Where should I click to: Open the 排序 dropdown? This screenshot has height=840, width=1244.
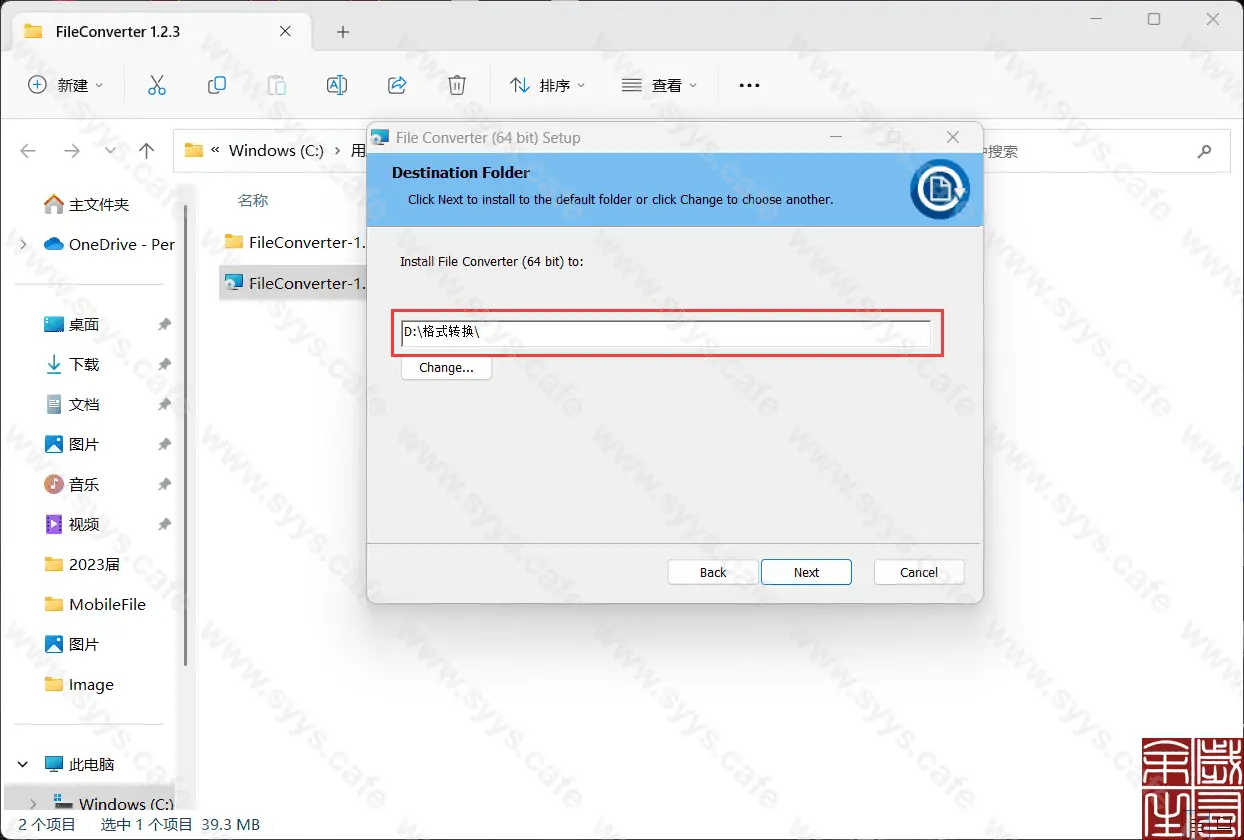coord(547,85)
